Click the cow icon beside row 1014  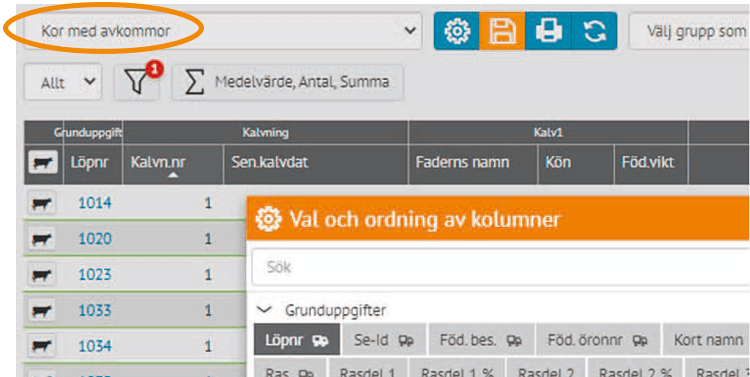pos(41,203)
